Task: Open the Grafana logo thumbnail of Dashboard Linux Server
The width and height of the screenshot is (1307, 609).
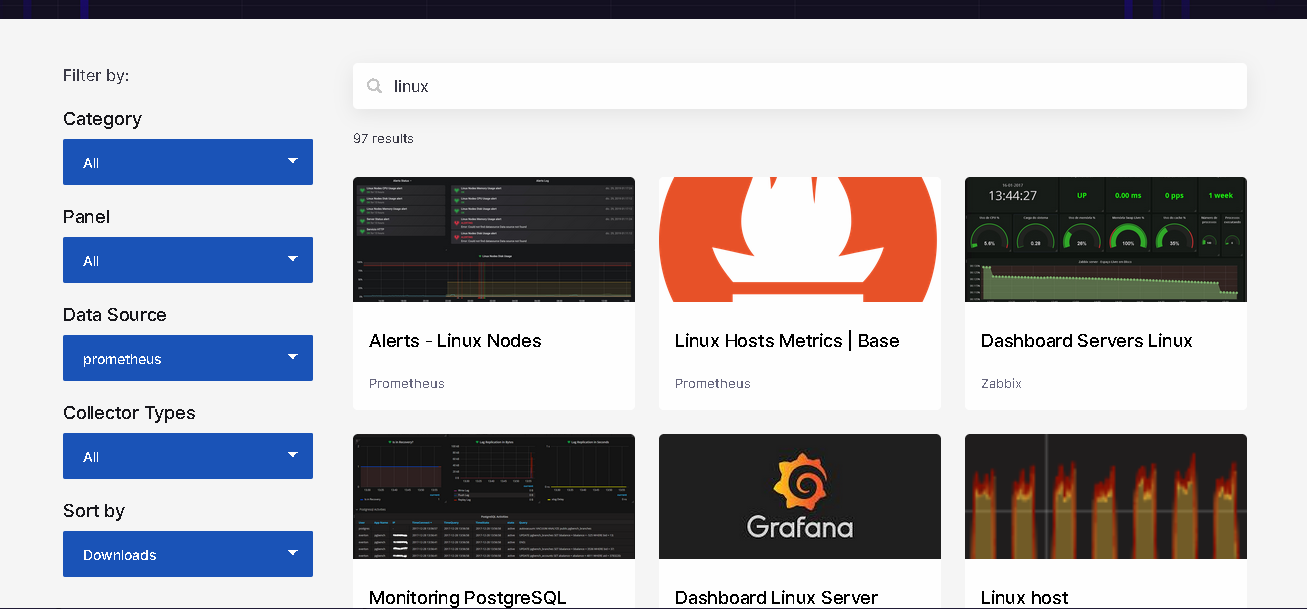Action: click(800, 496)
